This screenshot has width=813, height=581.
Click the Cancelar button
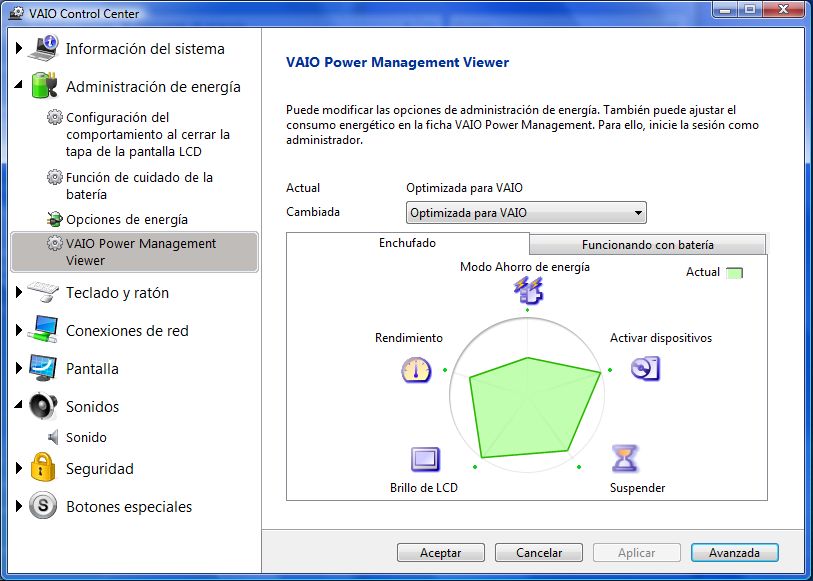(x=539, y=552)
